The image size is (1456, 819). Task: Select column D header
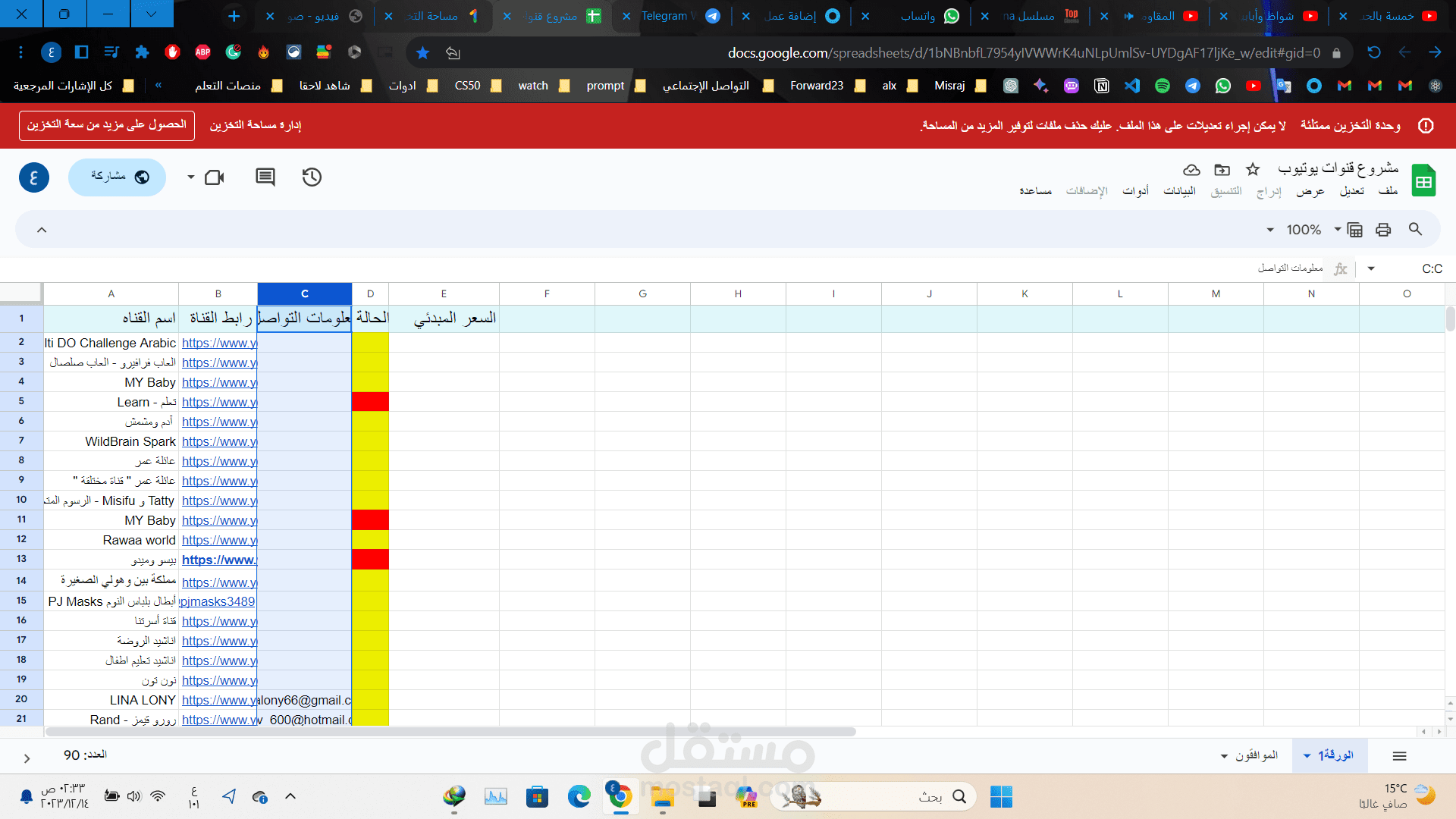tap(370, 293)
